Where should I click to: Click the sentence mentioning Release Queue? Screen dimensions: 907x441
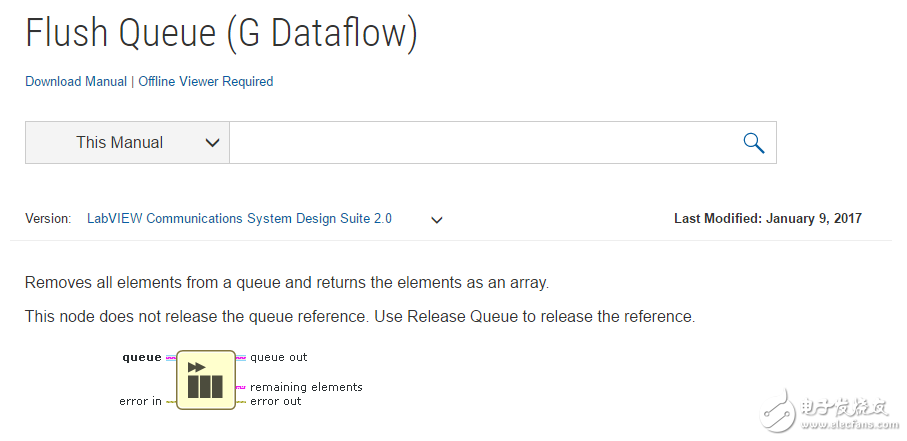click(360, 317)
